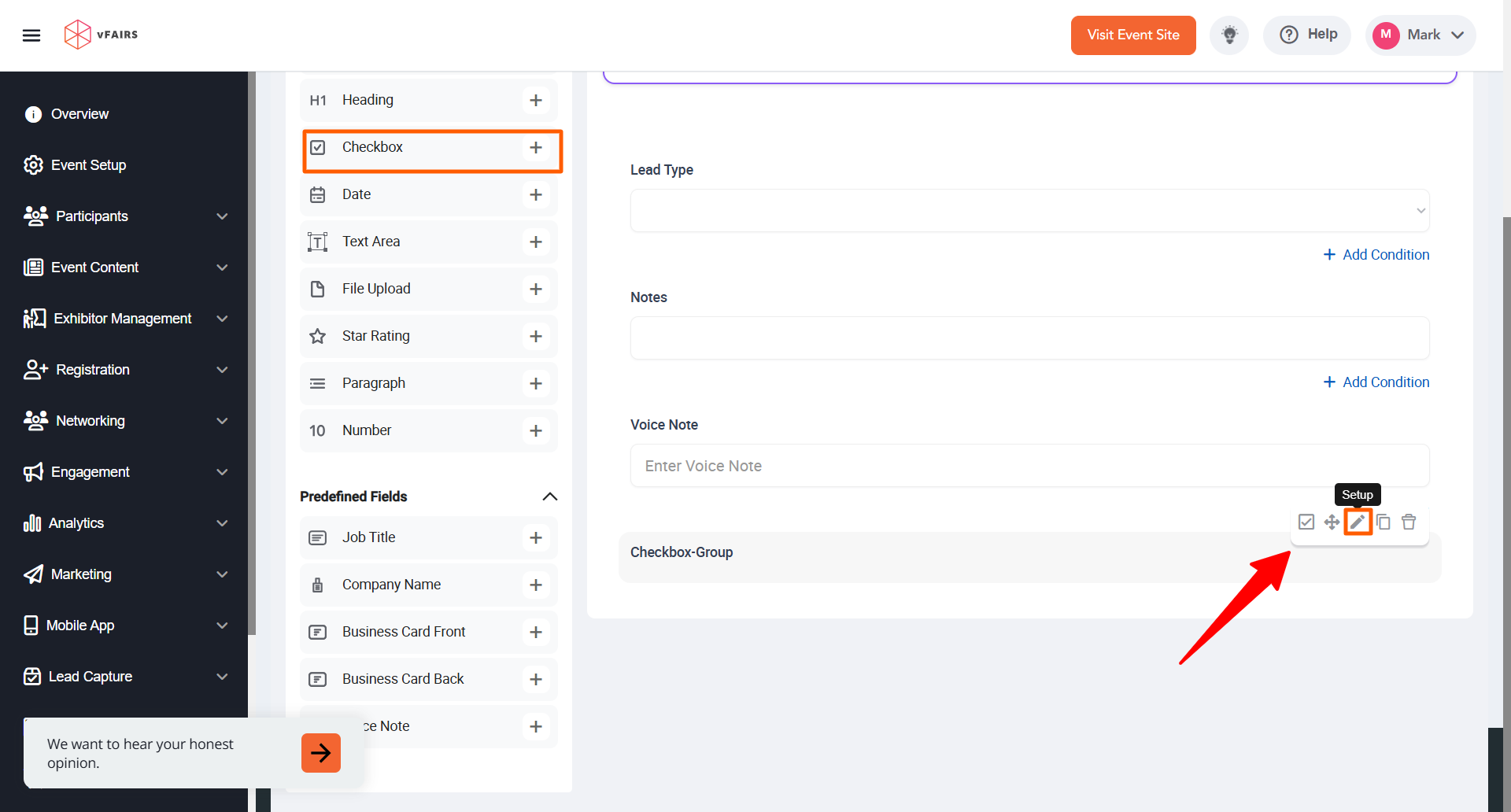Image resolution: width=1511 pixels, height=812 pixels.
Task: Click the Setup pencil icon for Checkbox-Group
Action: tap(1358, 522)
